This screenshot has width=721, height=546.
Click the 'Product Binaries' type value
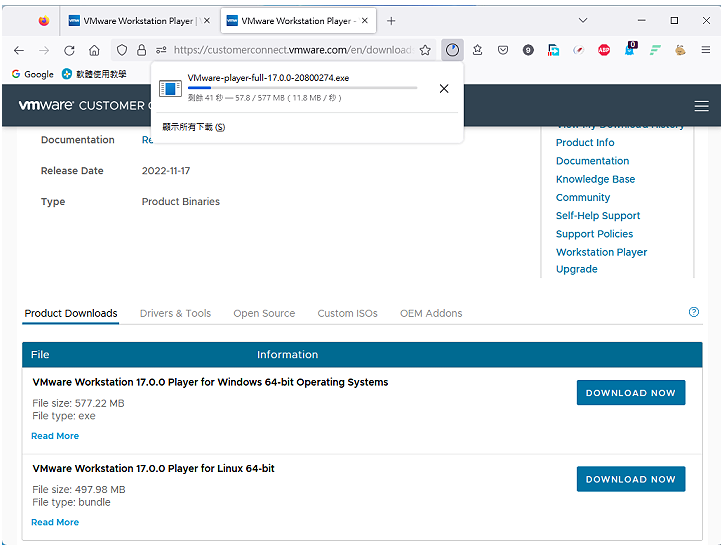click(x=181, y=201)
